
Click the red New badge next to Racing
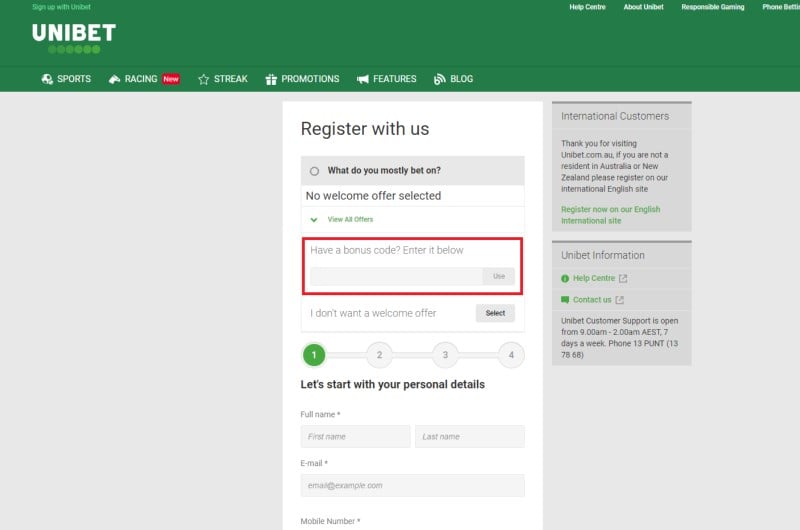coord(171,79)
